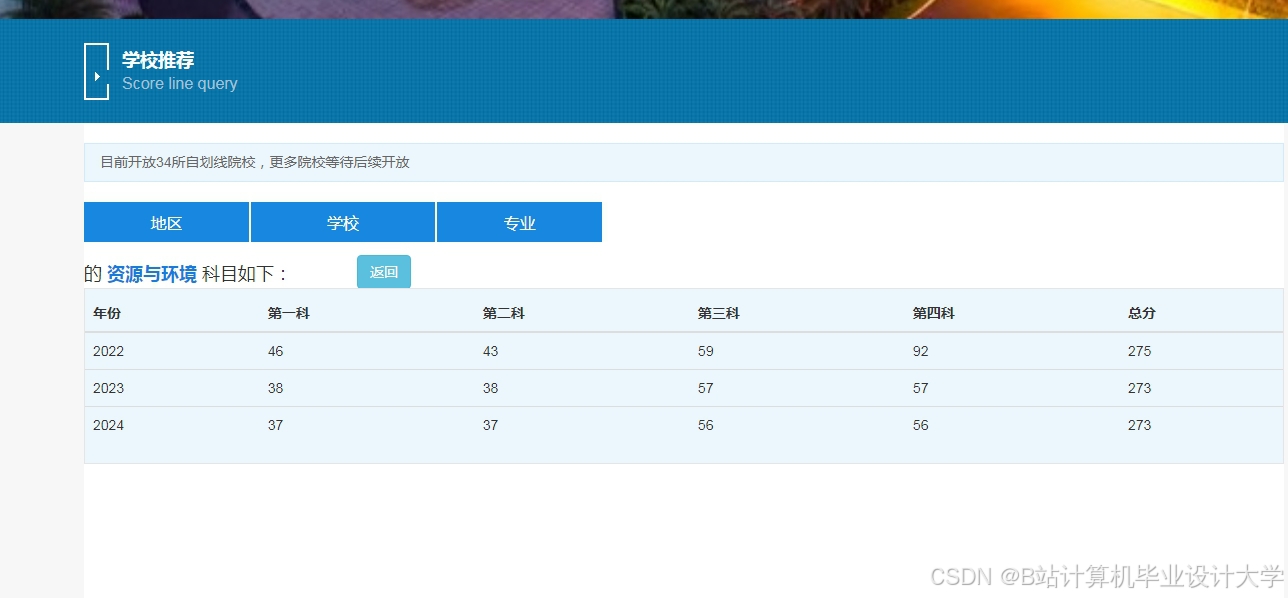The image size is (1288, 598).
Task: Click the 资源与环境 subject link
Action: [152, 274]
